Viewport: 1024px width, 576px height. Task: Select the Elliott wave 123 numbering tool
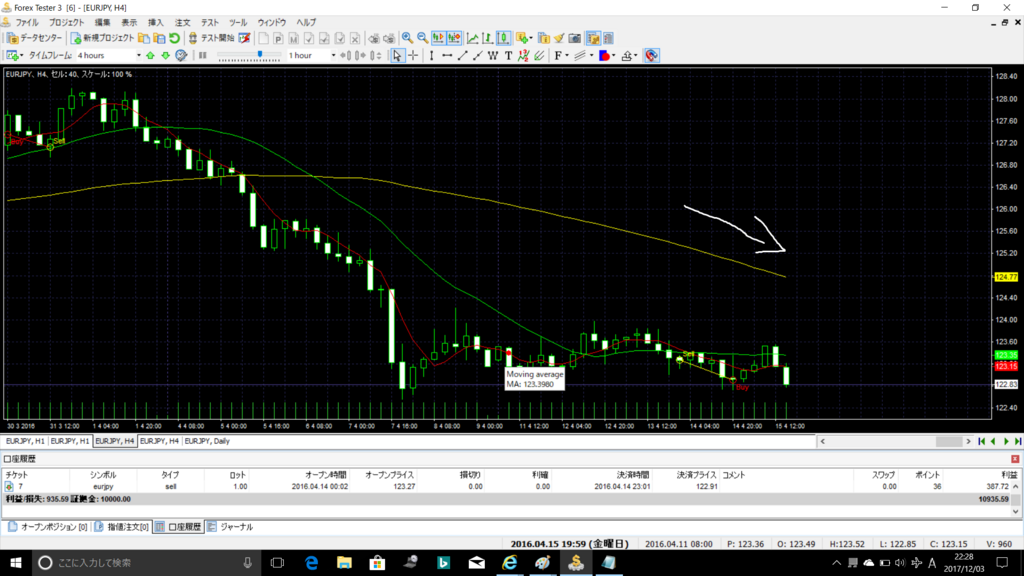524,56
